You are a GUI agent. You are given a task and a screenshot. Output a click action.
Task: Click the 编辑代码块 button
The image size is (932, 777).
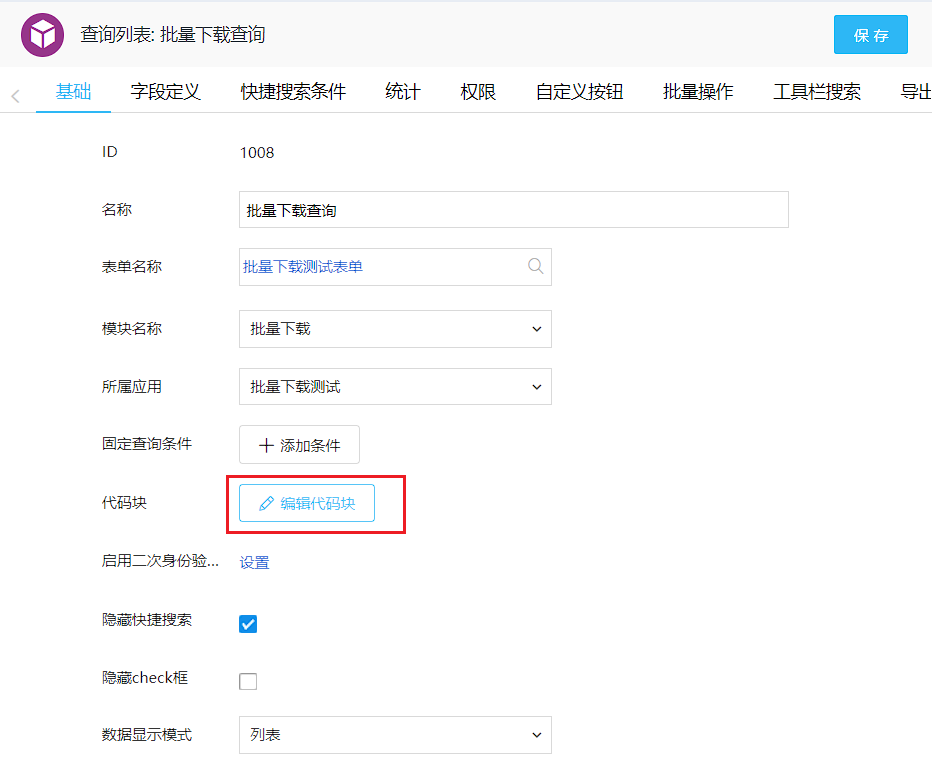tap(307, 503)
